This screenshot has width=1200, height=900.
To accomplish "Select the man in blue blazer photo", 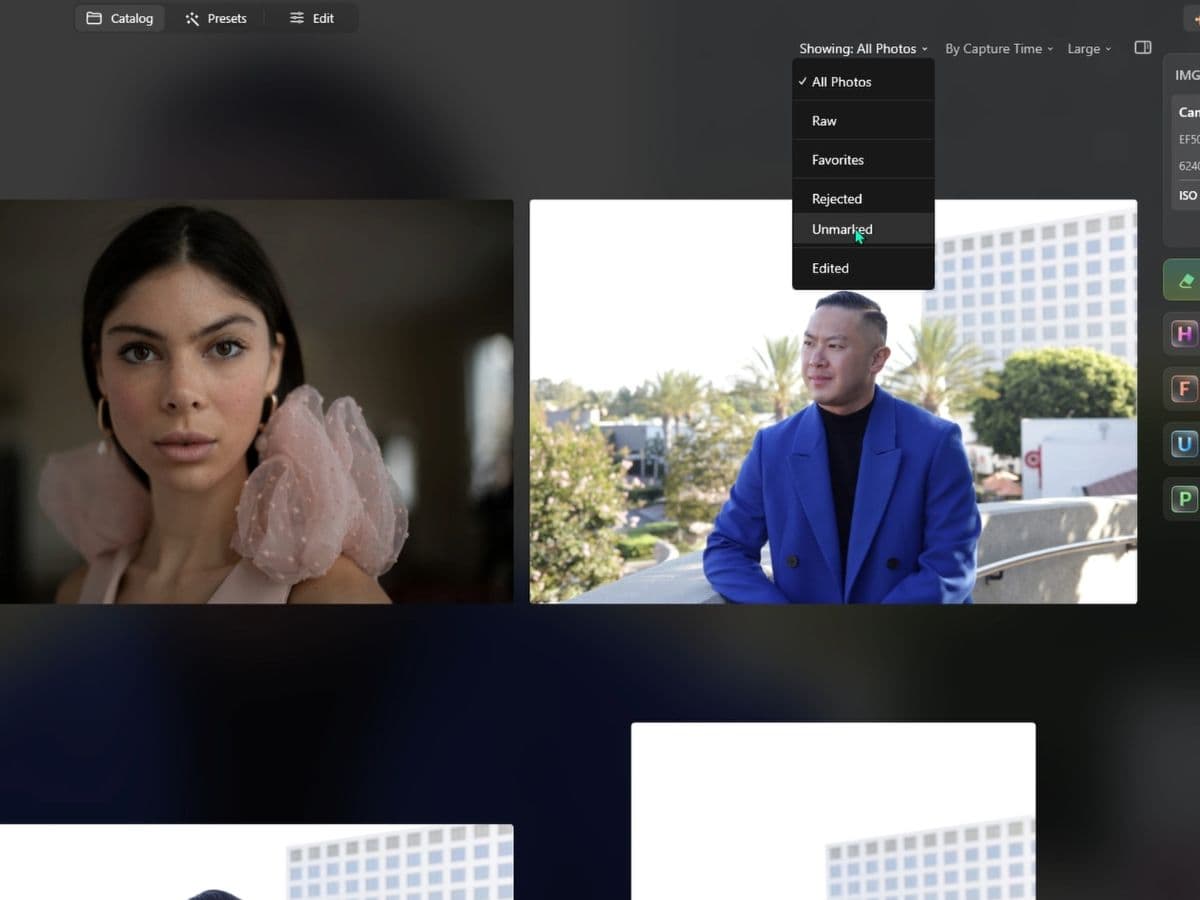I will [x=833, y=402].
